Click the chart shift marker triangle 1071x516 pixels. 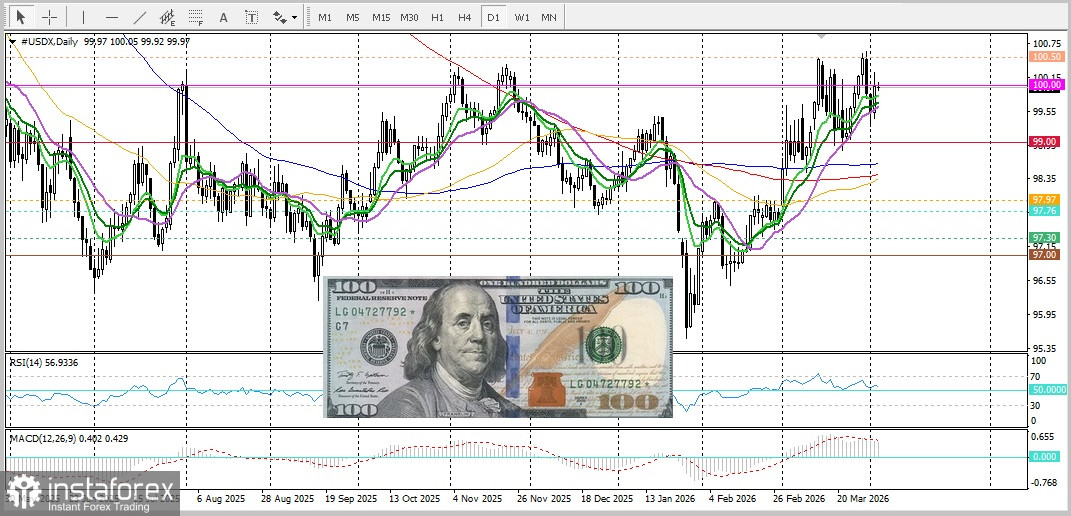pos(822,36)
